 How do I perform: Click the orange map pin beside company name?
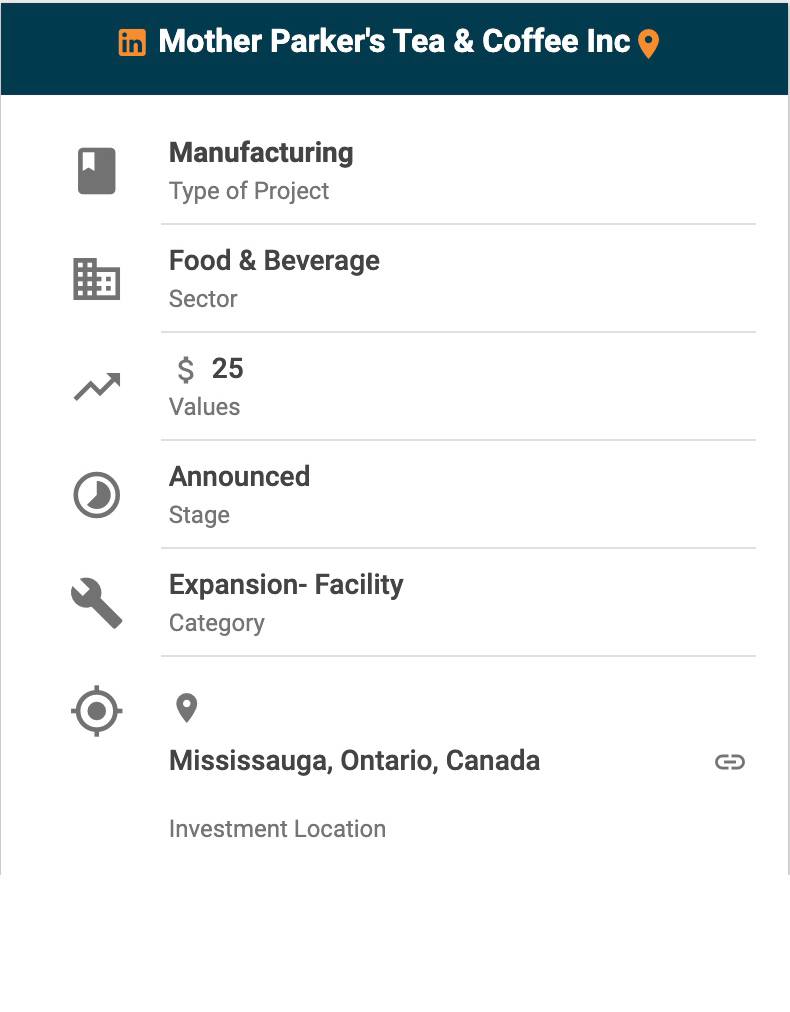click(648, 44)
